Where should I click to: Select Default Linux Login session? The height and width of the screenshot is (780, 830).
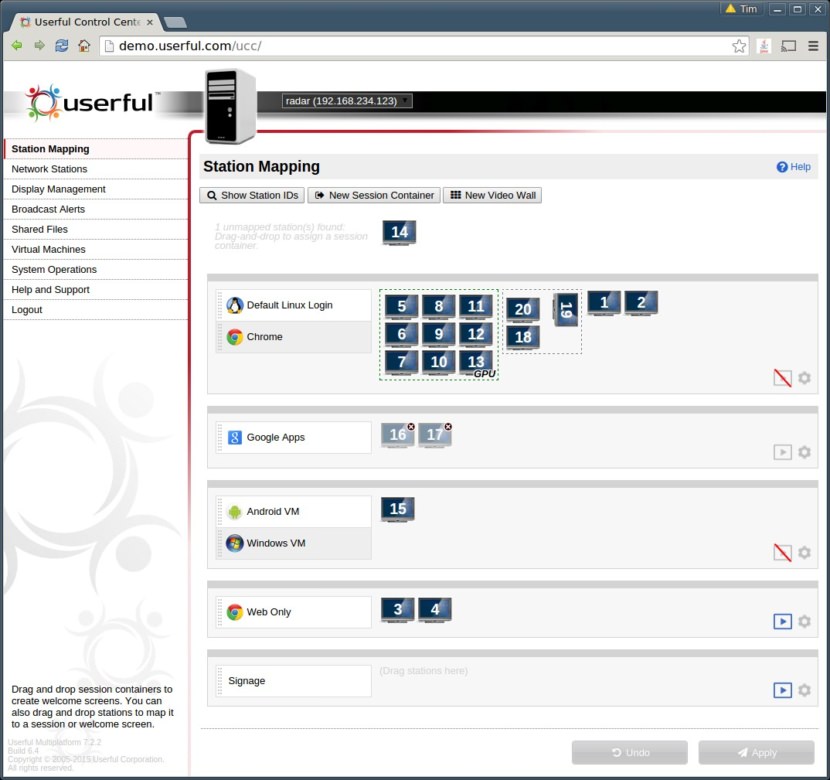point(294,305)
